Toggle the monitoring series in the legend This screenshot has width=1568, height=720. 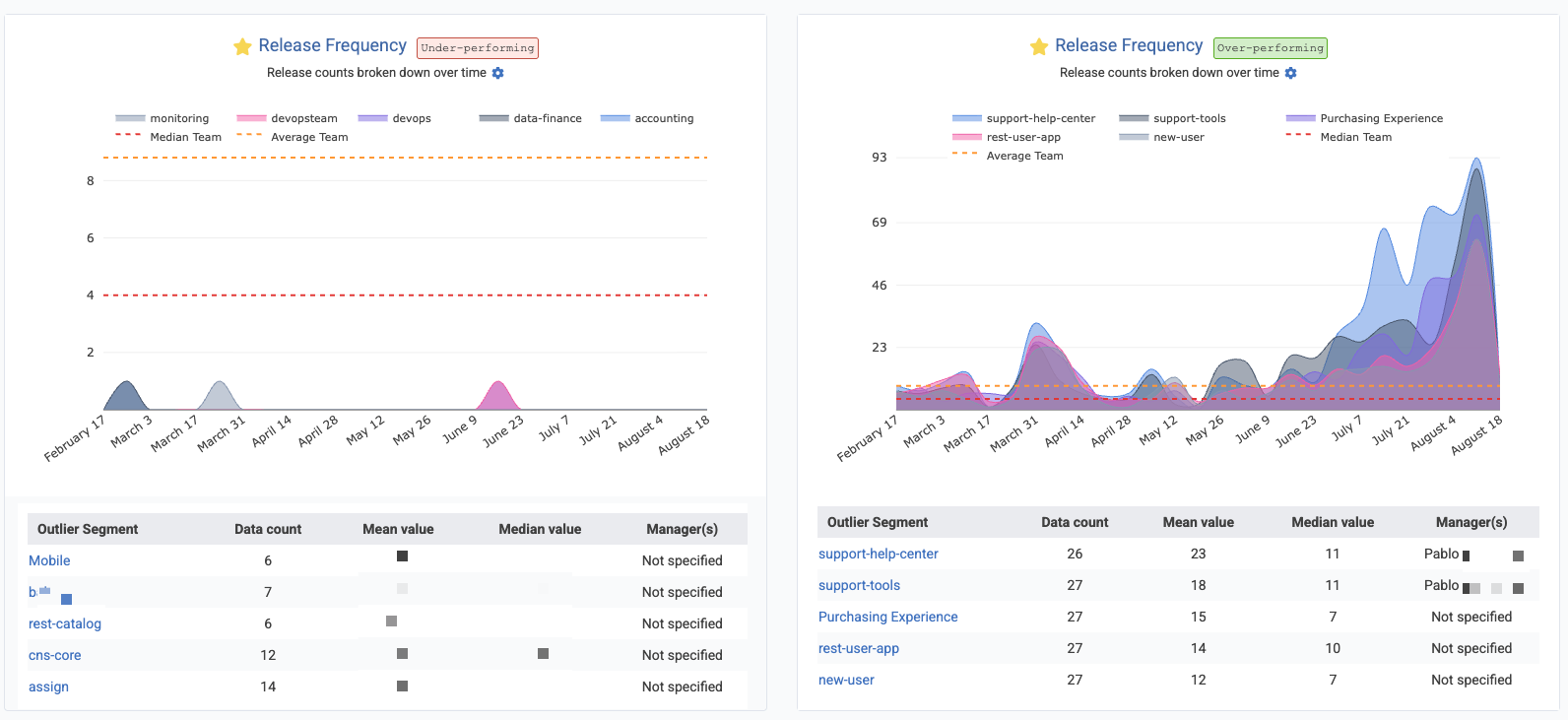(x=178, y=118)
